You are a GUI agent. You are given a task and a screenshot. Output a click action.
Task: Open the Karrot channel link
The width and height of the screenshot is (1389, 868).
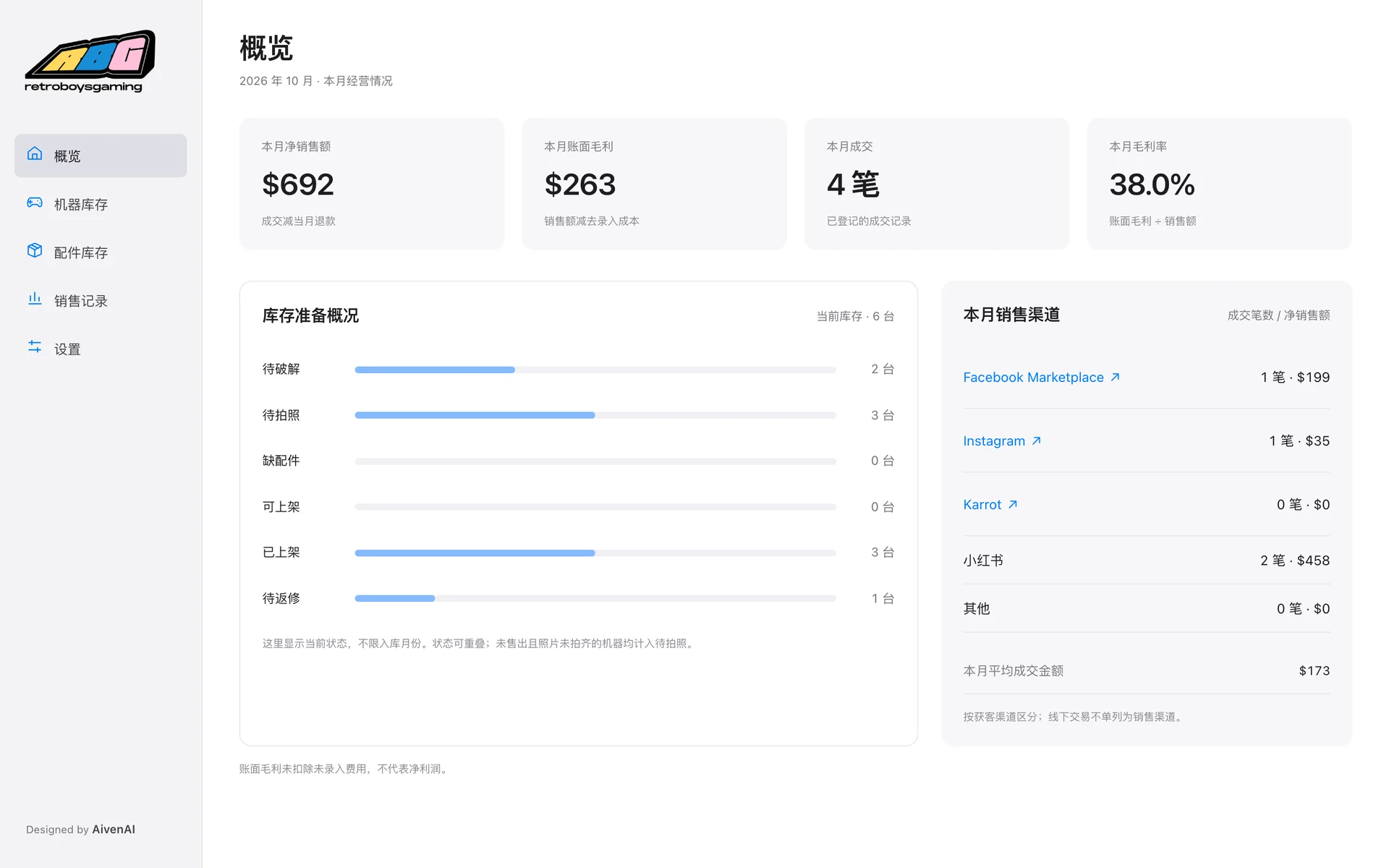click(990, 504)
